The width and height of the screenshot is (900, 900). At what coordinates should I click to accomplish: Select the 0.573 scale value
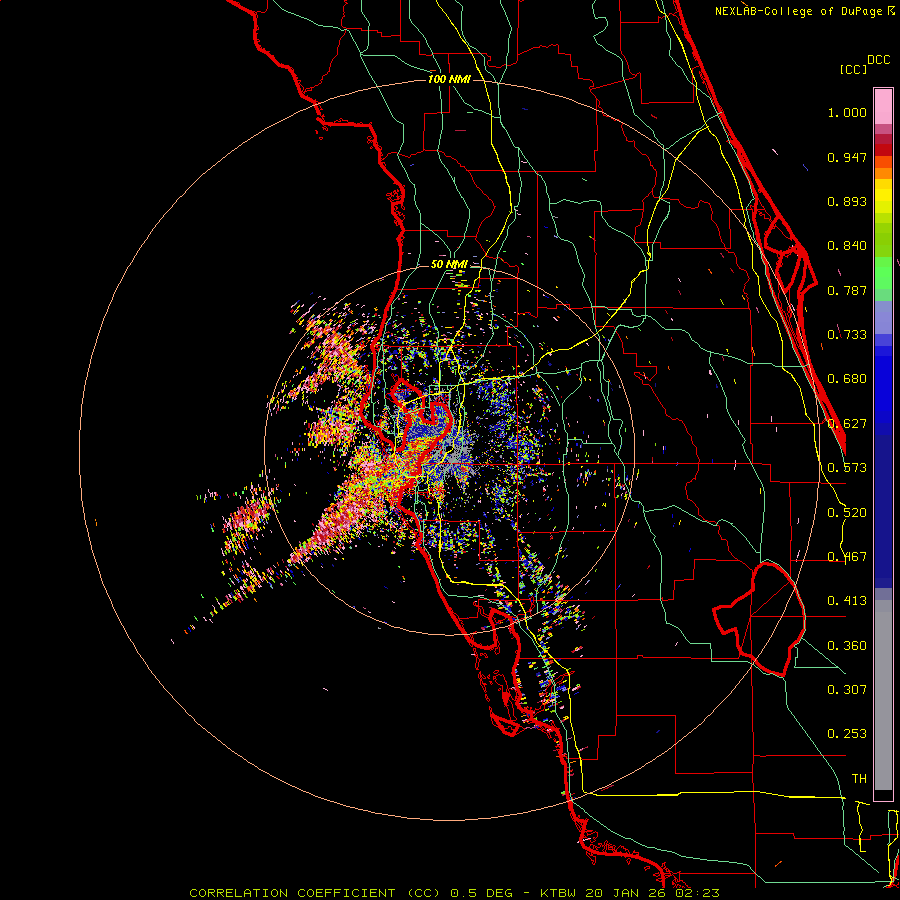(847, 468)
